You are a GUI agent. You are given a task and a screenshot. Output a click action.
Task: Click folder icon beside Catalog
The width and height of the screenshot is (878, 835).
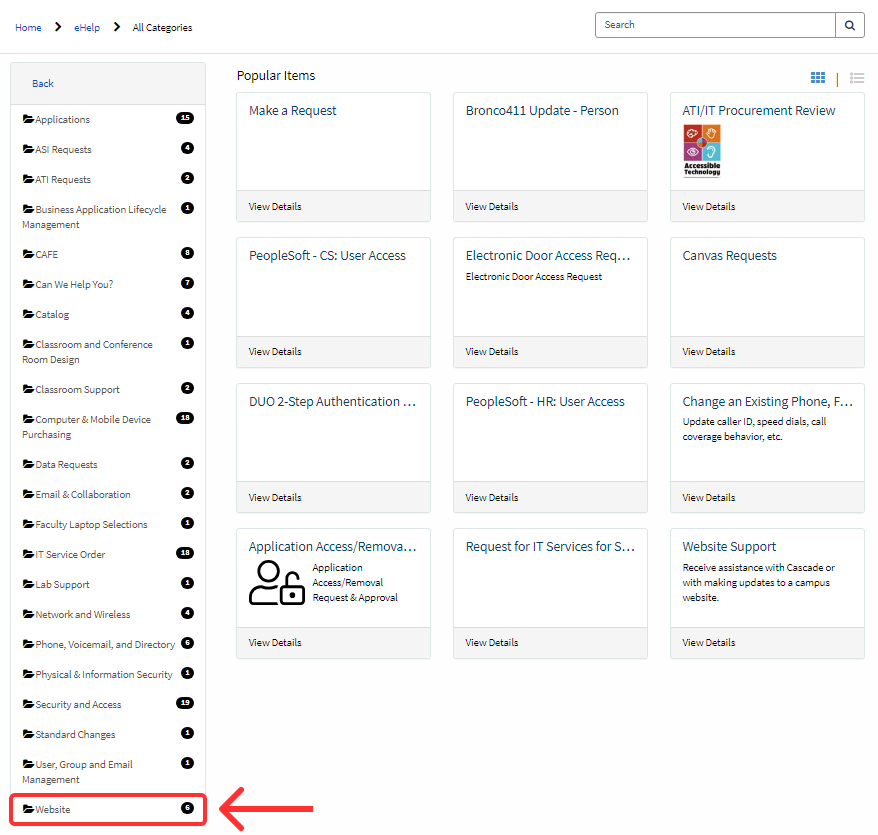click(28, 314)
